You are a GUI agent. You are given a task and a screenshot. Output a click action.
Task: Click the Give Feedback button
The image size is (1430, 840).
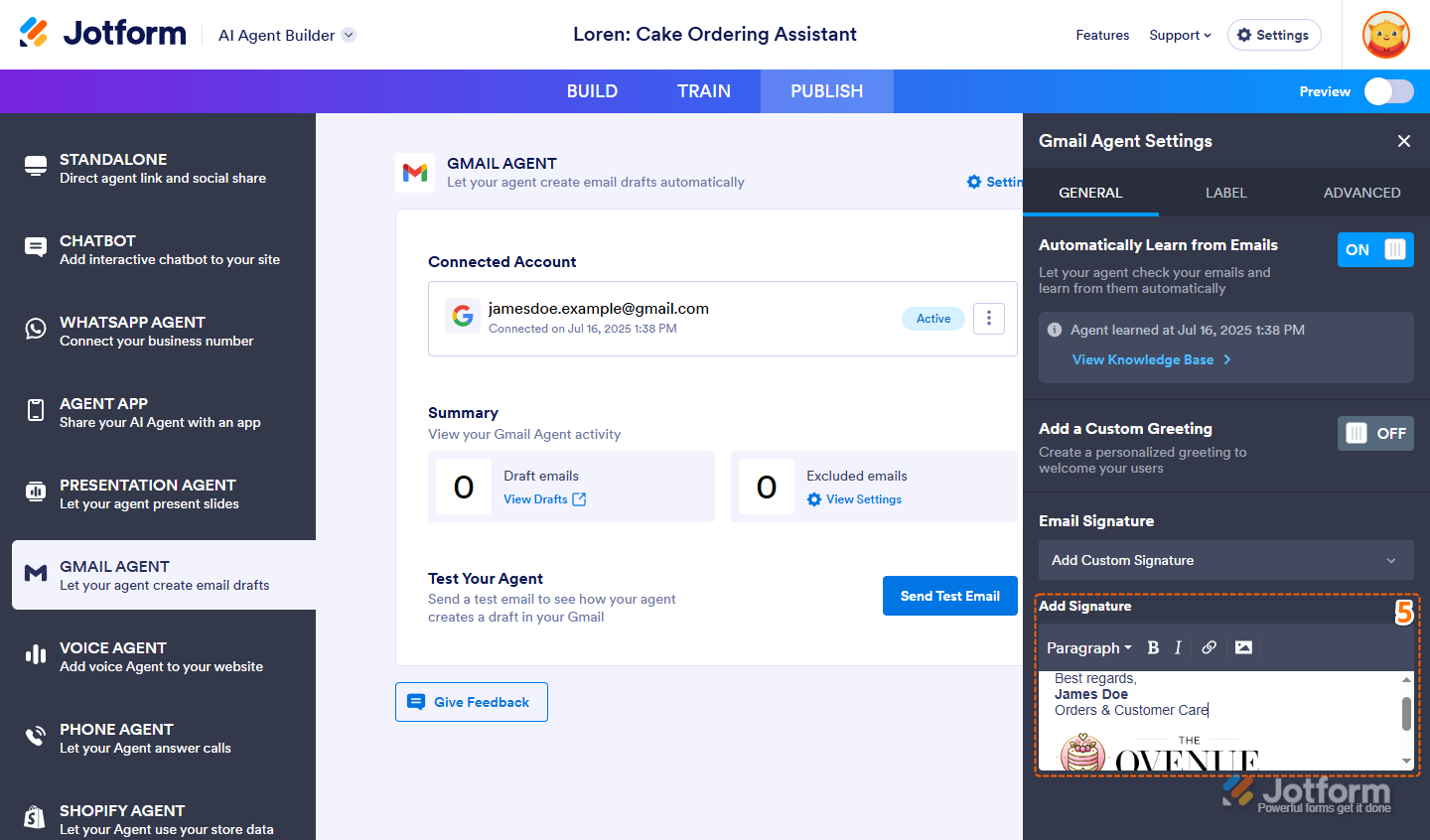coord(472,702)
